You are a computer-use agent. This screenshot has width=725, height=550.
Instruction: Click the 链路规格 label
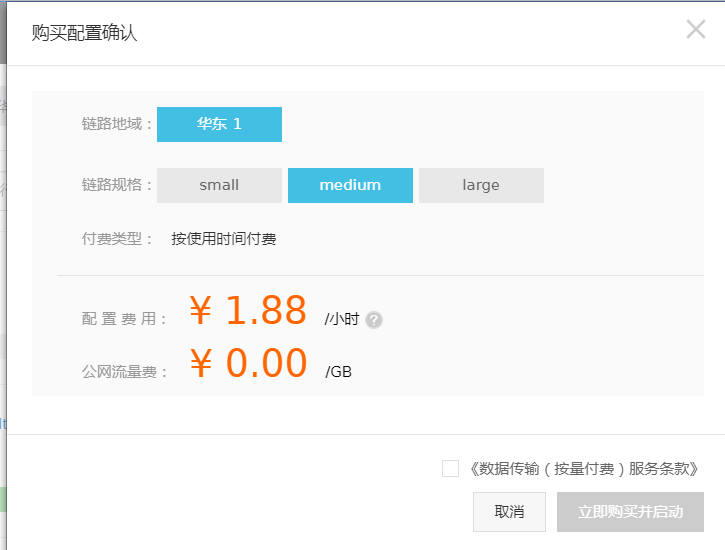pyautogui.click(x=117, y=185)
